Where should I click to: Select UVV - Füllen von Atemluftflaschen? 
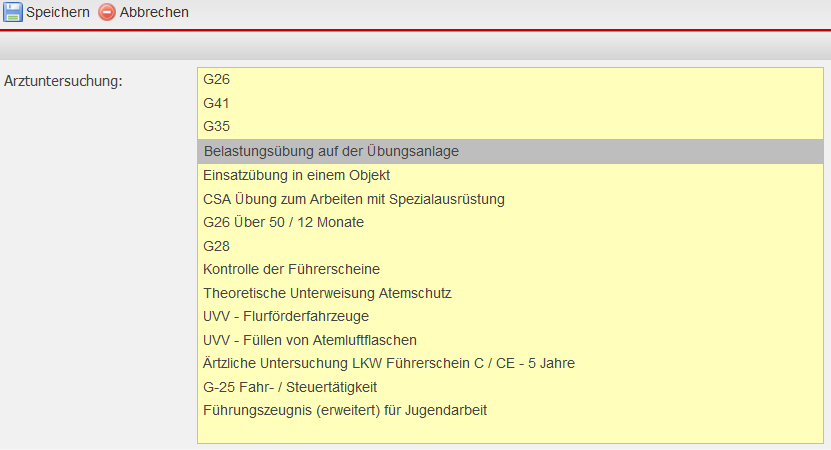(x=309, y=340)
